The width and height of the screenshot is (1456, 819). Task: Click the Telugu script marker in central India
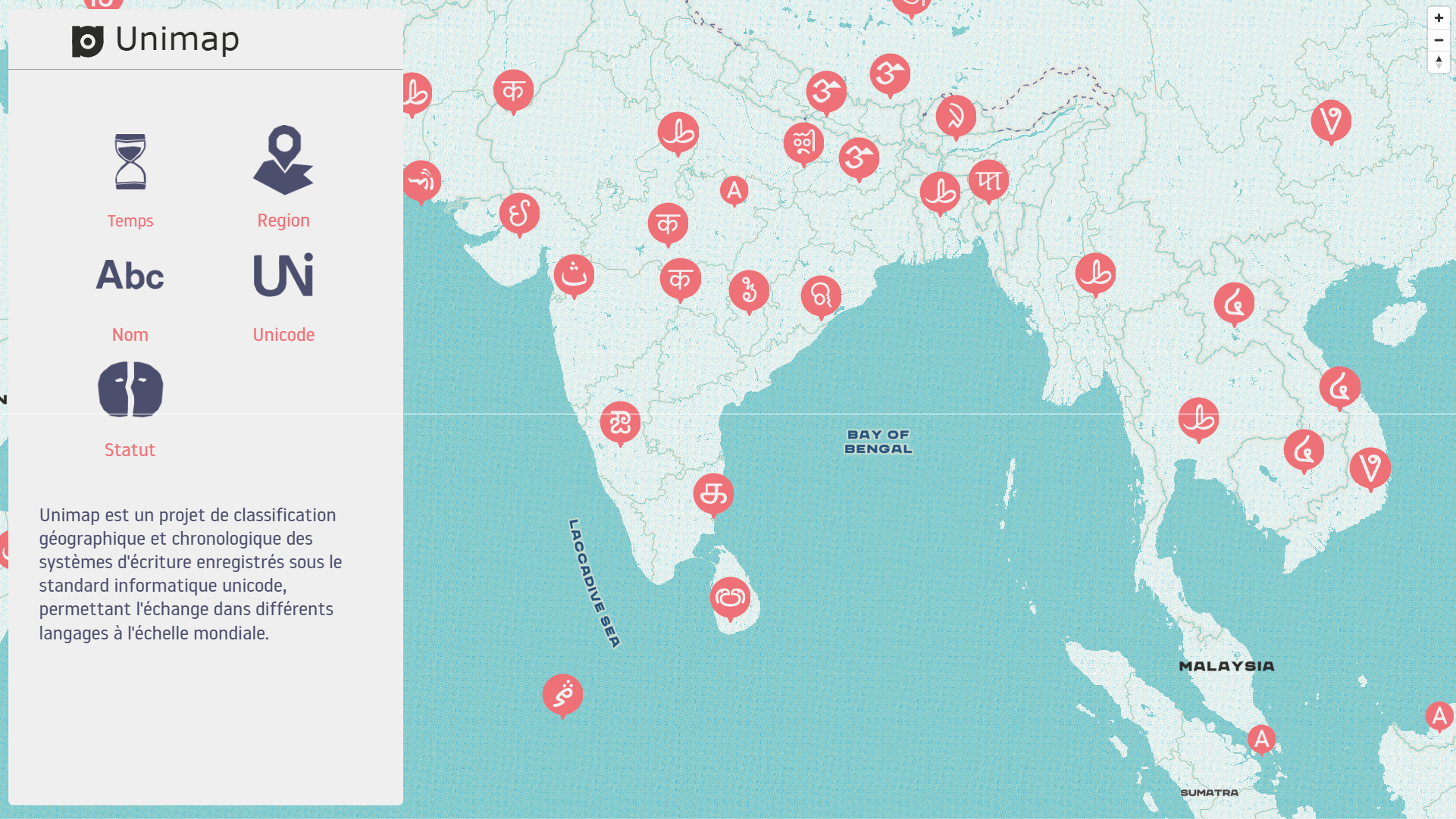click(x=749, y=290)
